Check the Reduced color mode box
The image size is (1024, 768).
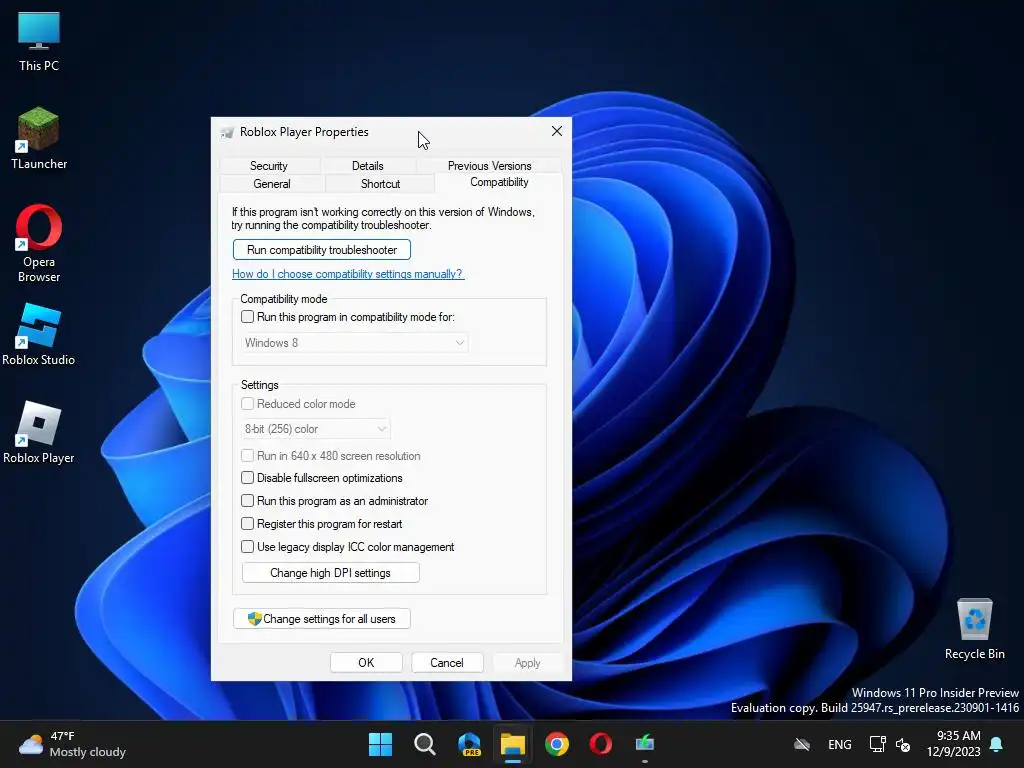pyautogui.click(x=248, y=404)
